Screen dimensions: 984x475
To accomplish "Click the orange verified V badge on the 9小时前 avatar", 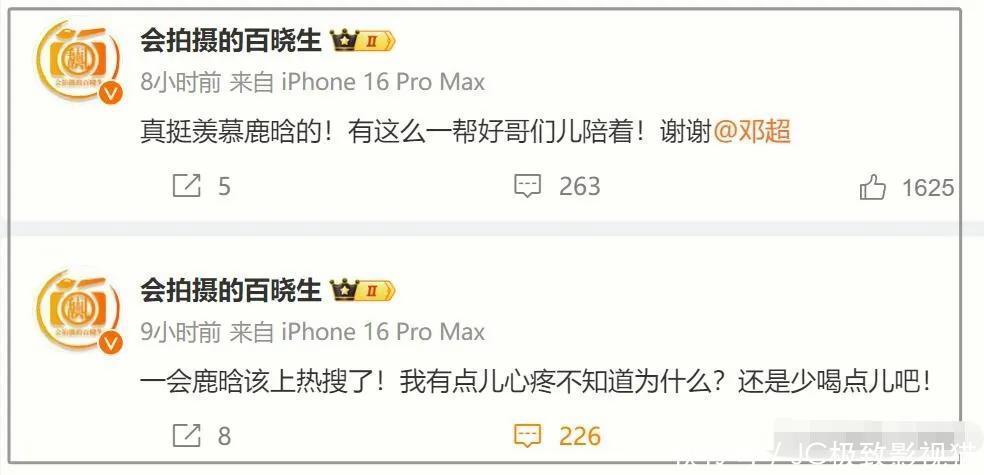I will (x=112, y=343).
